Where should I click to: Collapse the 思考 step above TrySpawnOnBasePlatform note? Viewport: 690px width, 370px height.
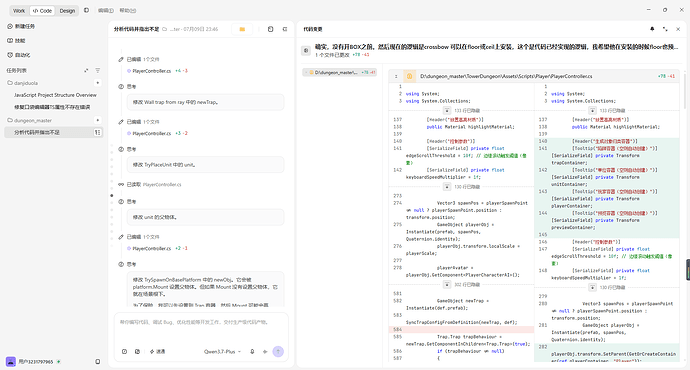click(127, 264)
